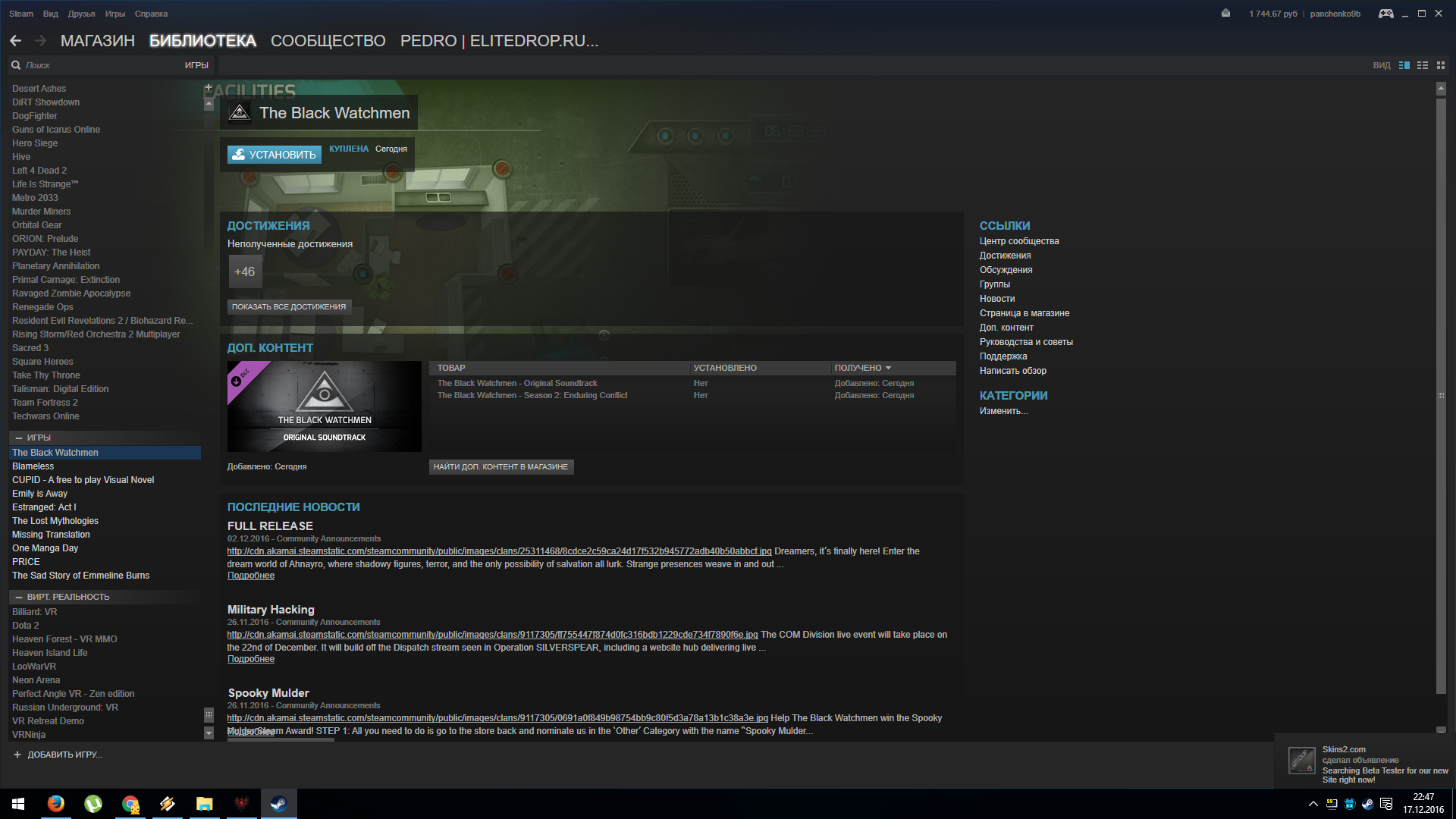Click the УСТАНОВИТЬ install button

275,155
